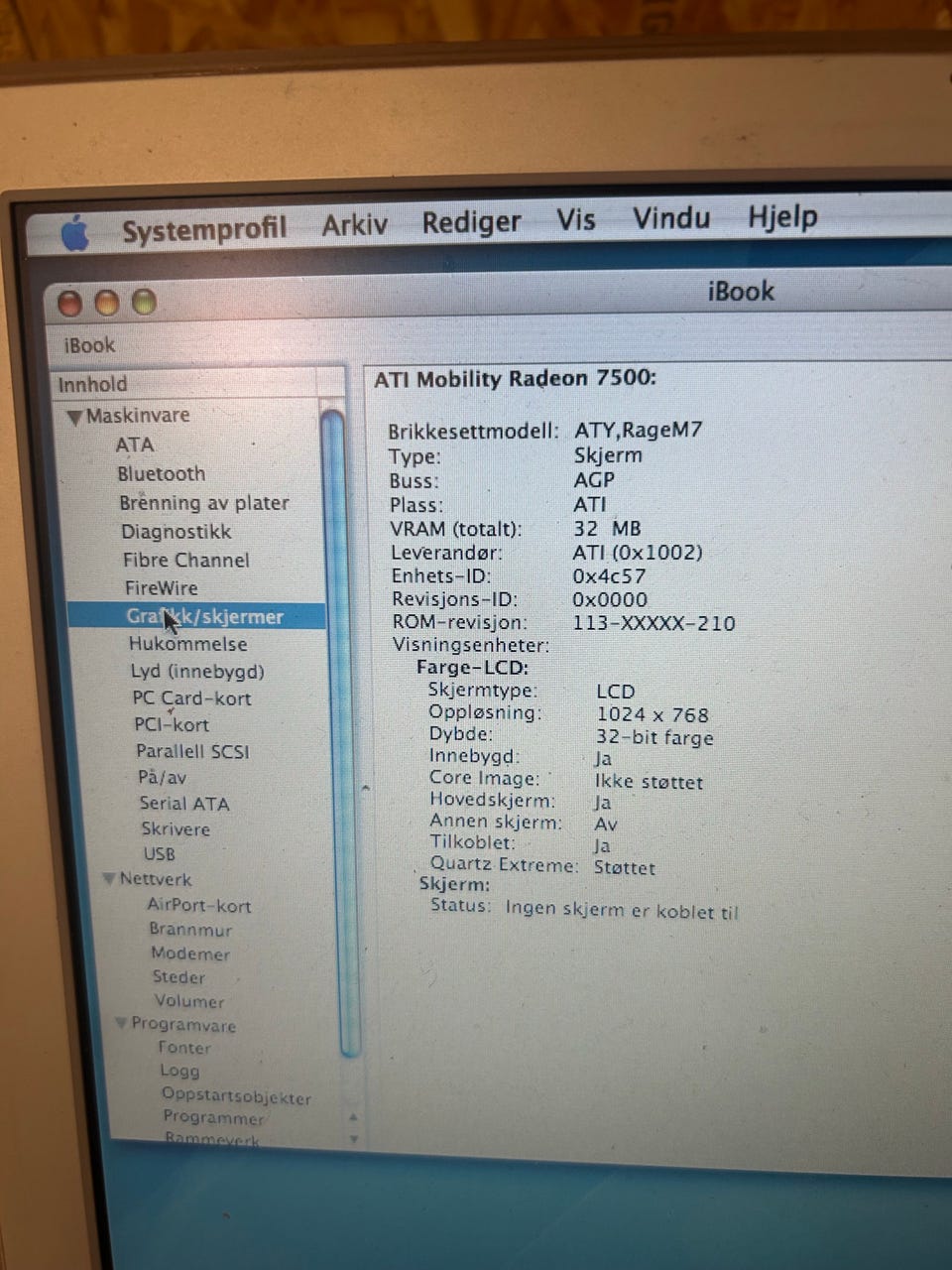Image resolution: width=952 pixels, height=1270 pixels.
Task: Click the Enhets-ID value 0x4c57
Action: point(609,576)
